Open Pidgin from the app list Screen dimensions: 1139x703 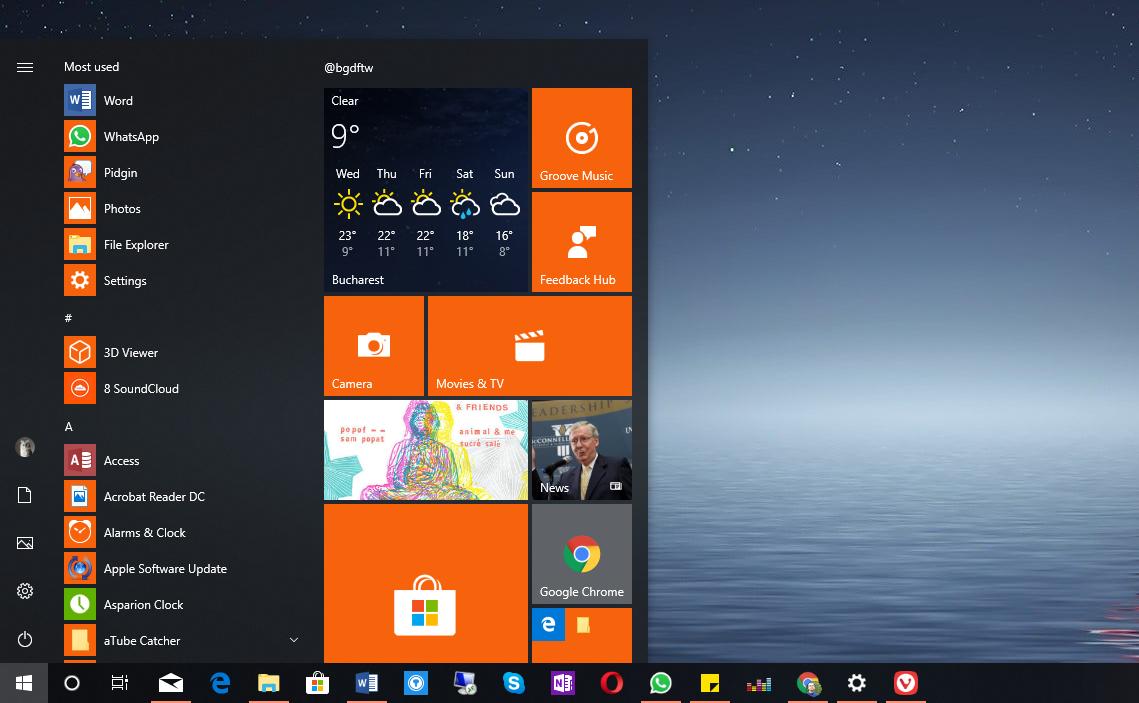click(x=182, y=173)
